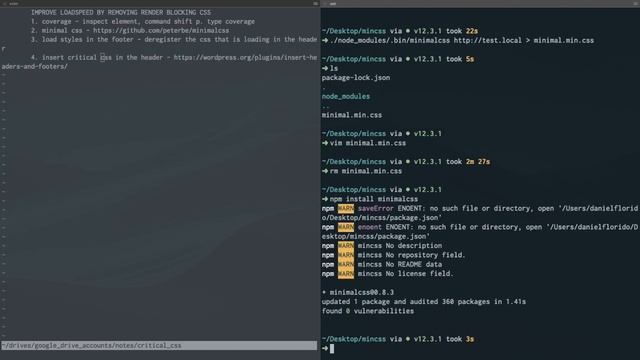Click the heading IMPROVE LOADSPEED BY REMOVING RENDER BLOCKING CSS
Screen dimensions: 640x360
(x=121, y=12)
